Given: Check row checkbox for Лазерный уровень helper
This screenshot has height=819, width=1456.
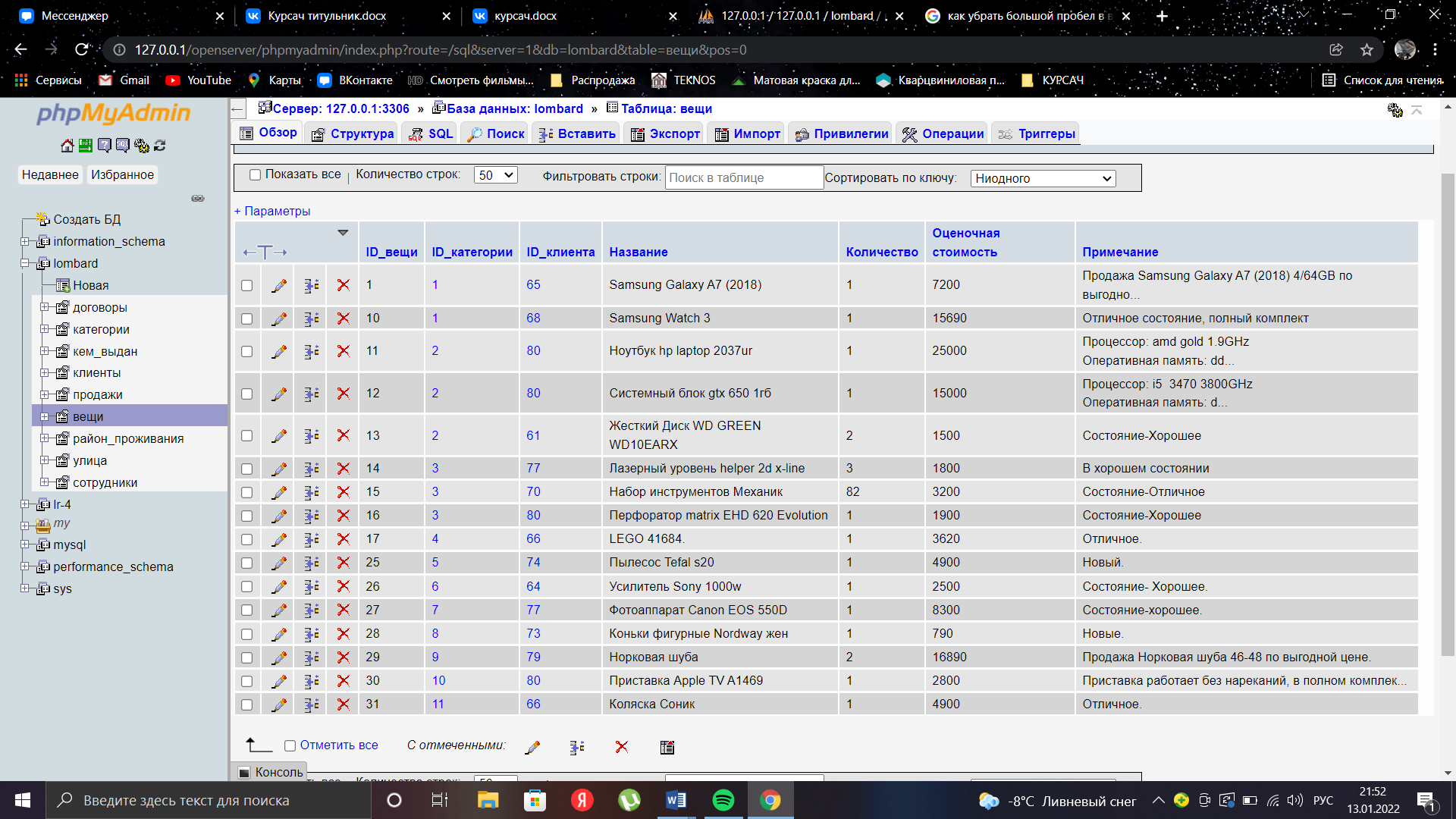Looking at the screenshot, I should [x=246, y=469].
